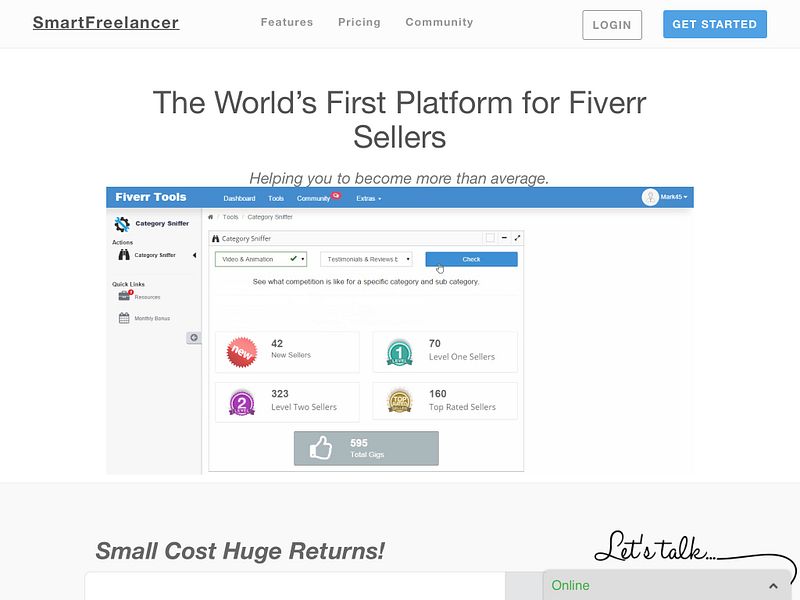The height and width of the screenshot is (600, 800).
Task: Click the Small Cost Huge Returns heading
Action: (x=240, y=551)
